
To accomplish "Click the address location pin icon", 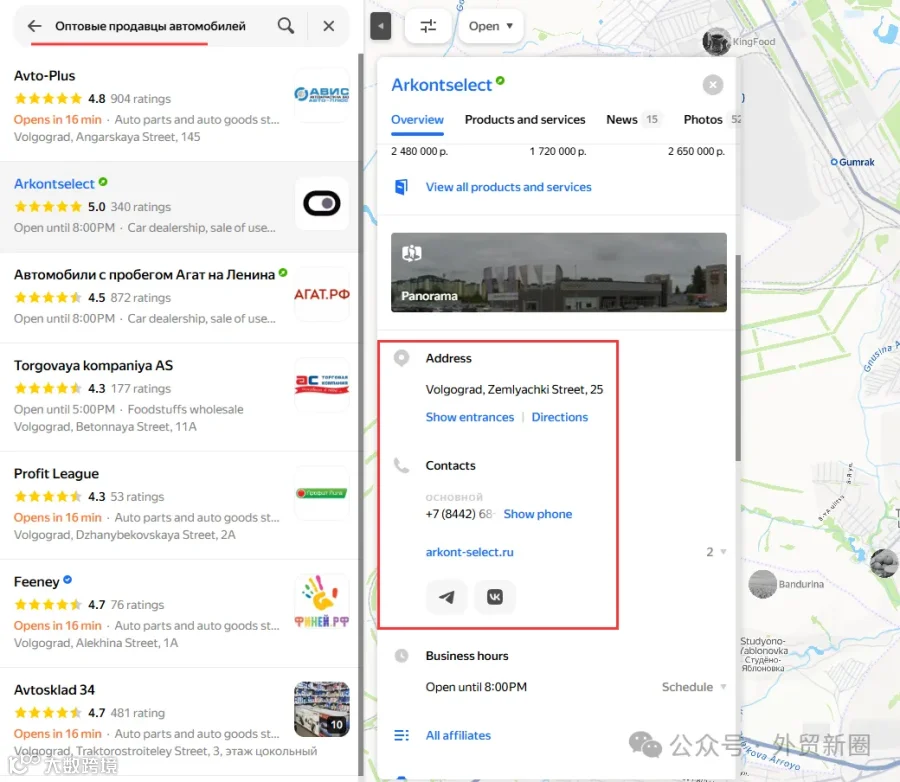I will coord(401,358).
